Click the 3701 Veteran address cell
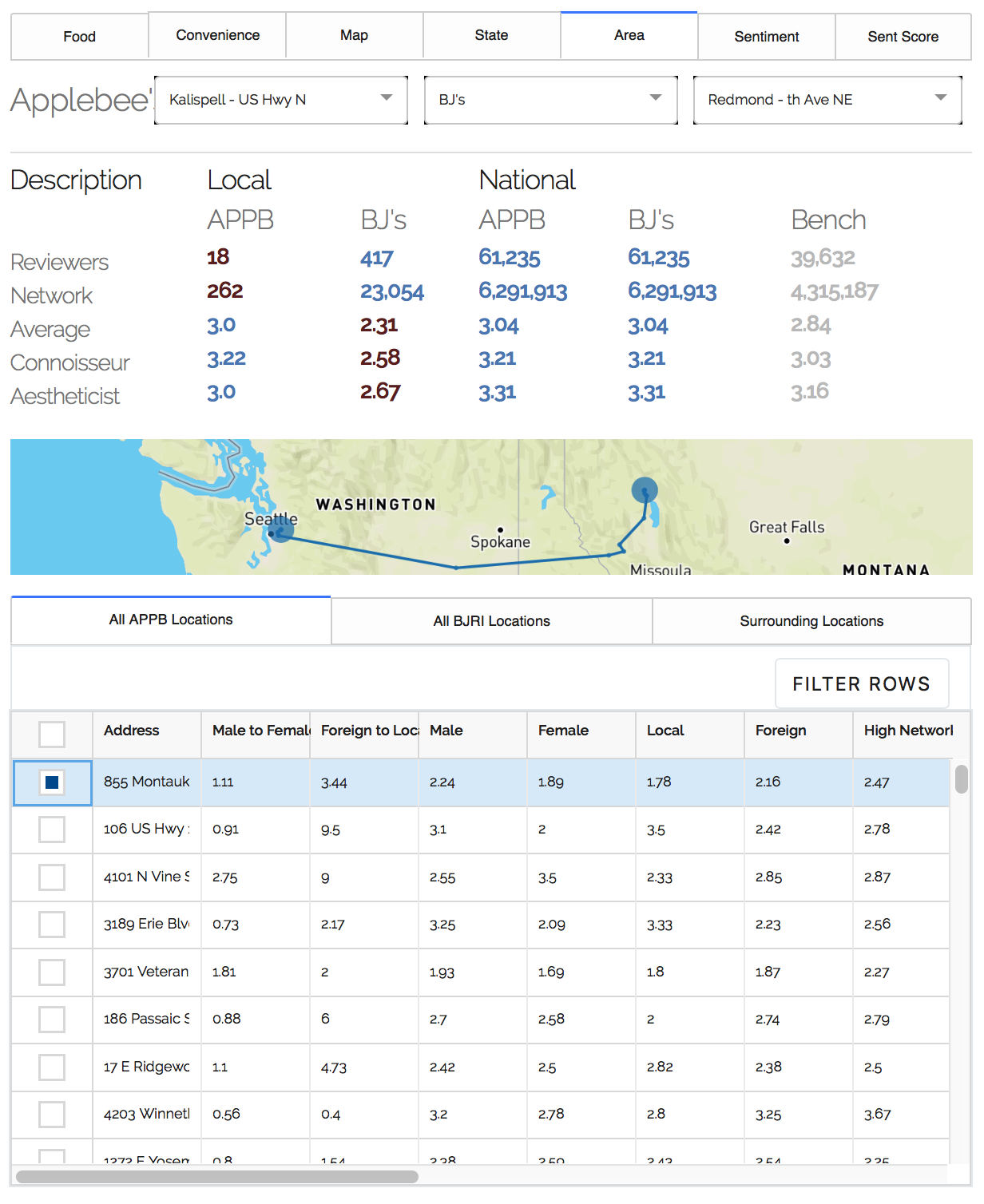Image resolution: width=984 pixels, height=1204 pixels. [x=147, y=972]
